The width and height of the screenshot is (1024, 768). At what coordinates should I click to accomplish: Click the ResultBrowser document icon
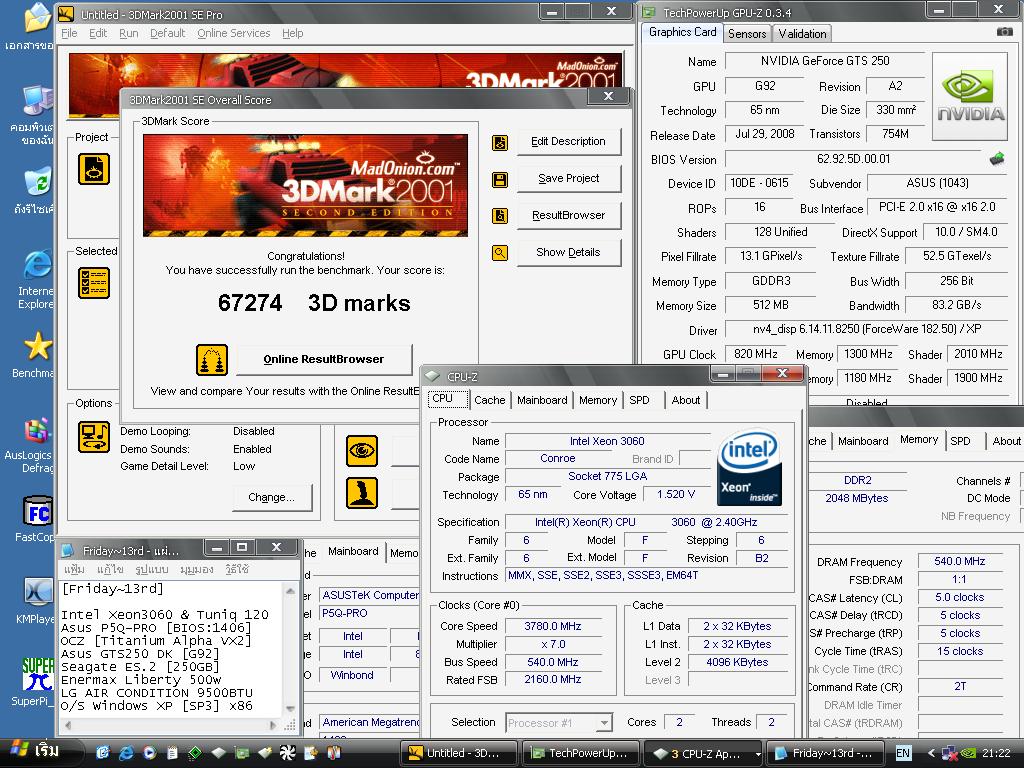coord(500,216)
